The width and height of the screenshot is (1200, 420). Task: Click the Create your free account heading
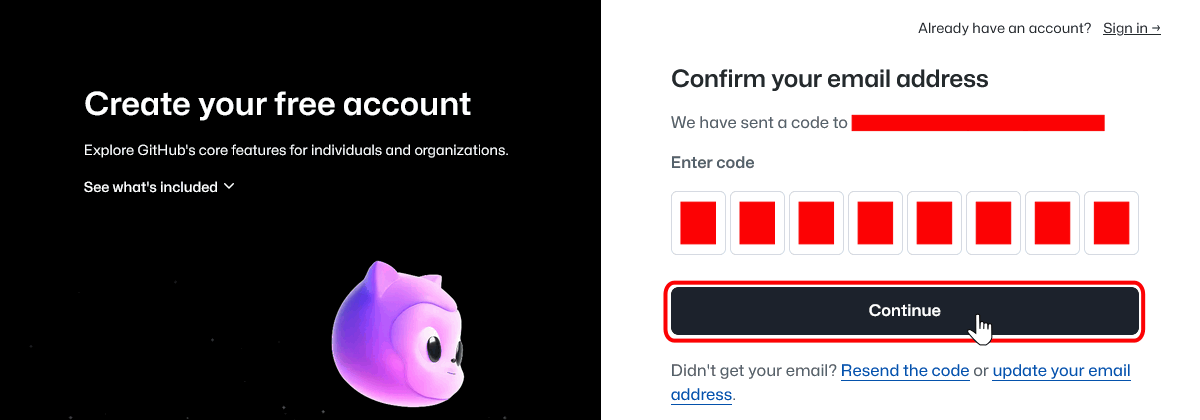[x=277, y=103]
